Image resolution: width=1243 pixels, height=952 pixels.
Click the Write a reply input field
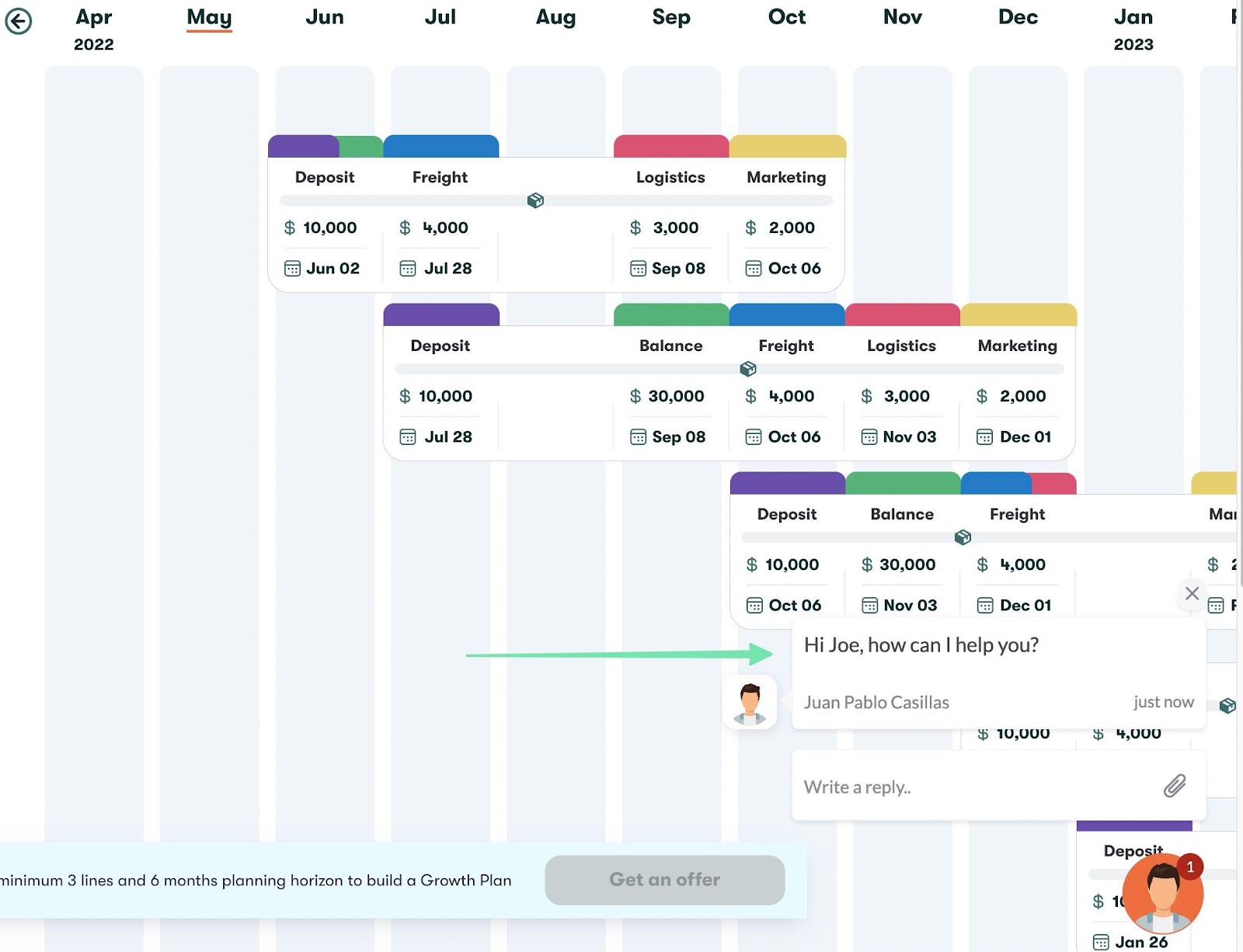(x=932, y=787)
